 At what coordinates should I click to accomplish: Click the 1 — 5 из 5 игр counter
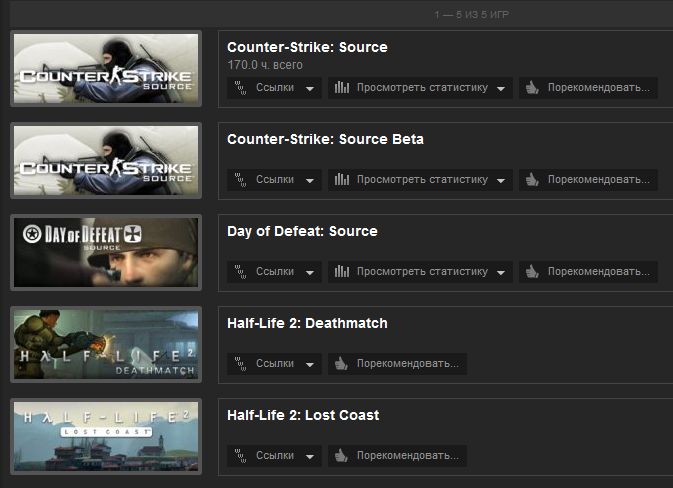pyautogui.click(x=472, y=15)
